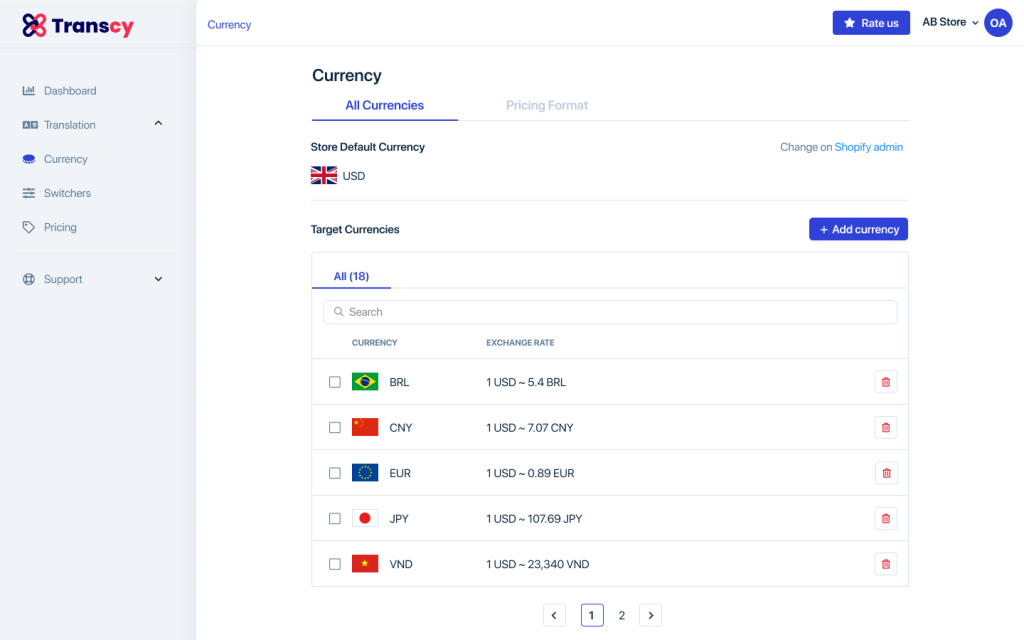Click the Add currency button

click(858, 229)
